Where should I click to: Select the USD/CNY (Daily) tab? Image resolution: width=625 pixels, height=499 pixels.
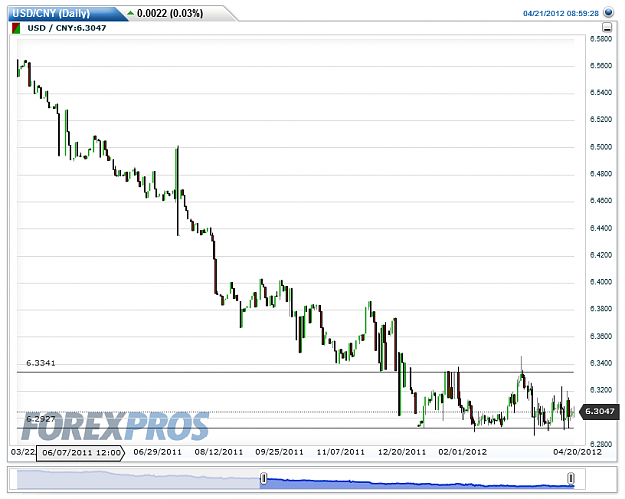pos(66,13)
